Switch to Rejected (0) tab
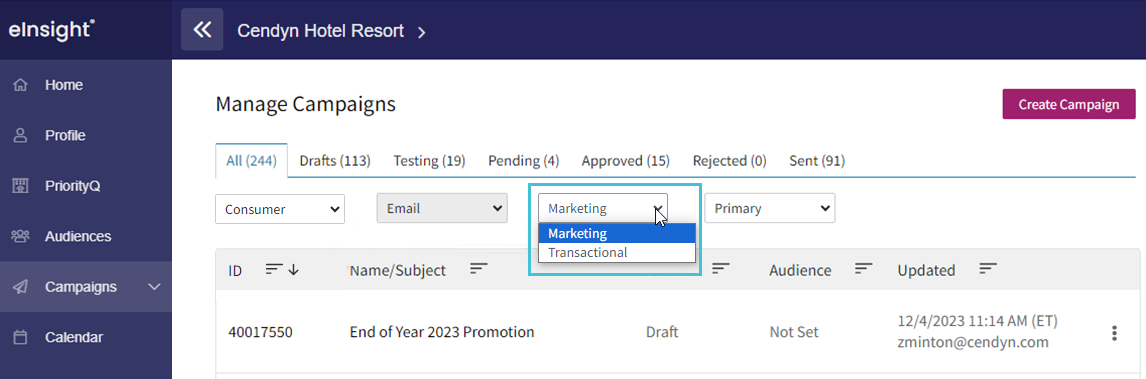 (x=729, y=161)
